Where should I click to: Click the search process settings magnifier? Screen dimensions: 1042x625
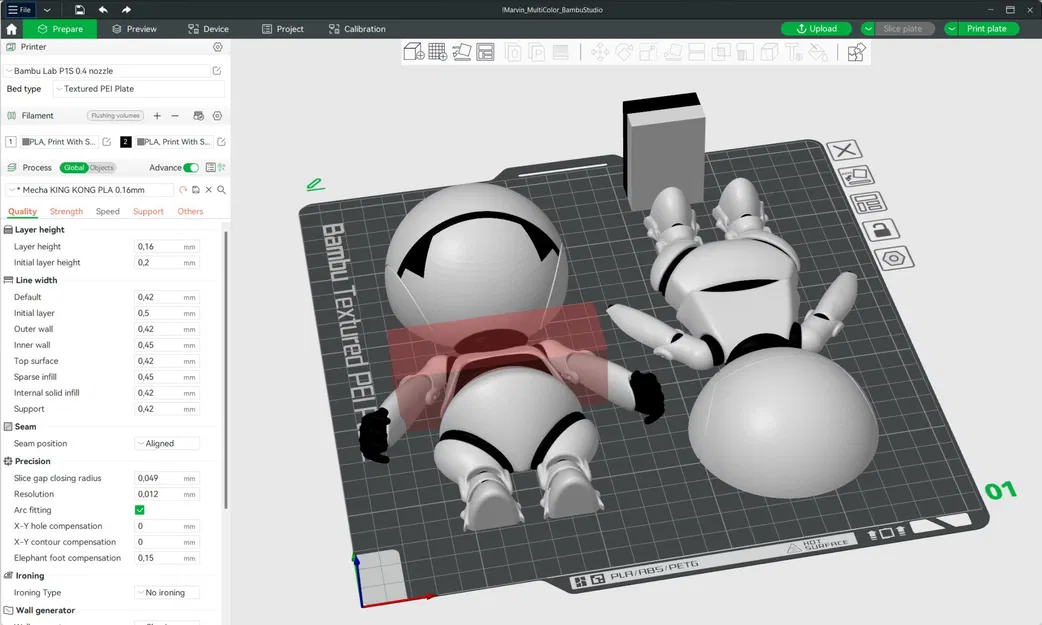coord(221,190)
